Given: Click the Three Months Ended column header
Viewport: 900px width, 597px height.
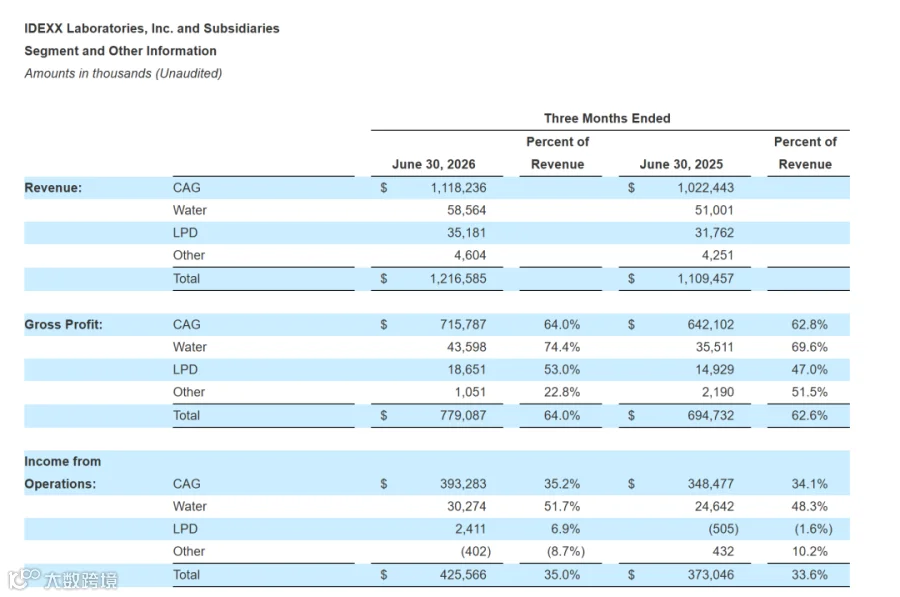Looking at the screenshot, I should pyautogui.click(x=607, y=118).
